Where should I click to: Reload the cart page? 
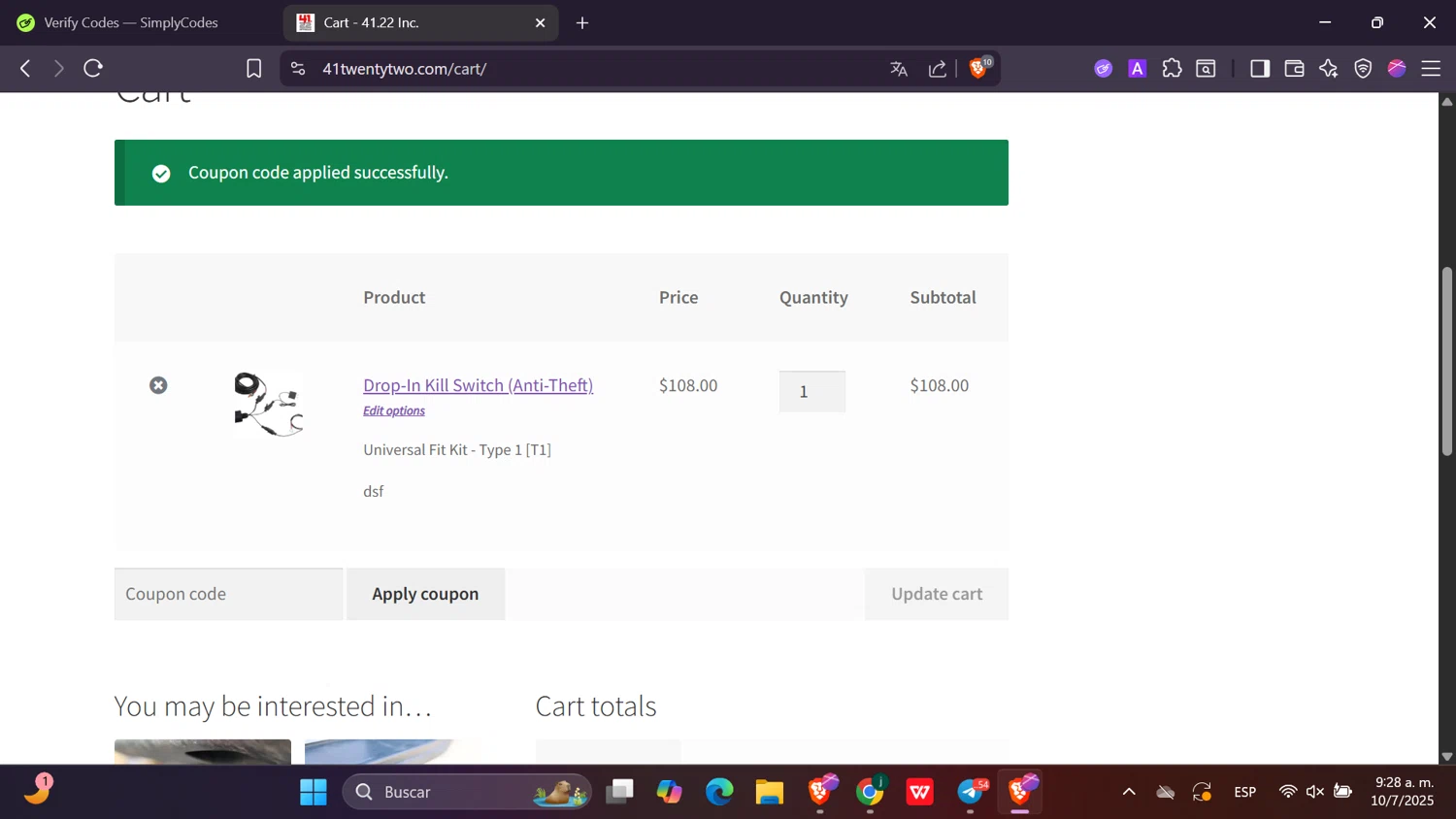pyautogui.click(x=93, y=68)
